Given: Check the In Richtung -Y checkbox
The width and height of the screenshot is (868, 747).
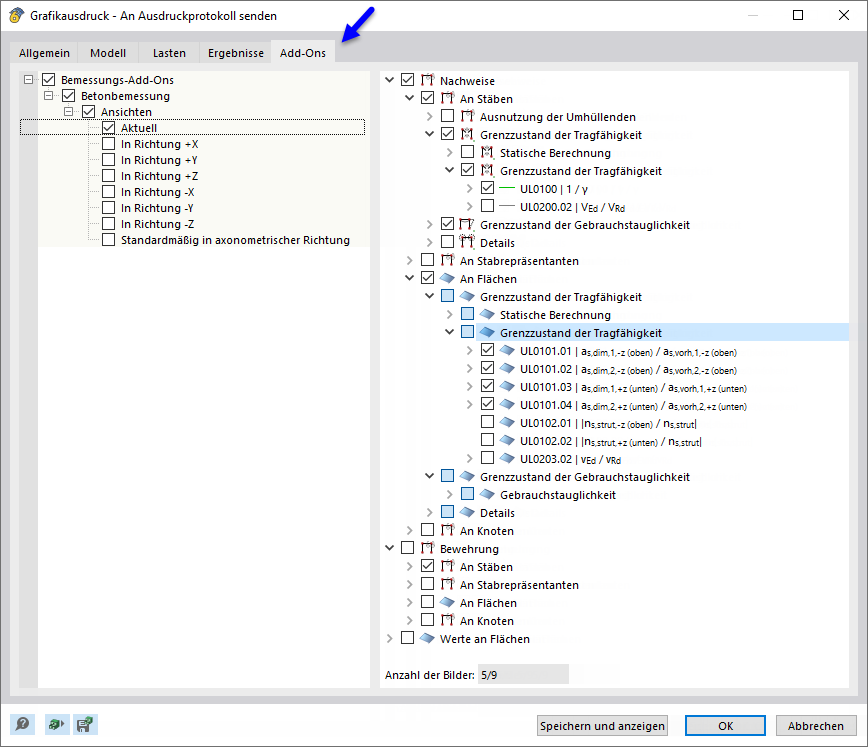Looking at the screenshot, I should [x=108, y=208].
